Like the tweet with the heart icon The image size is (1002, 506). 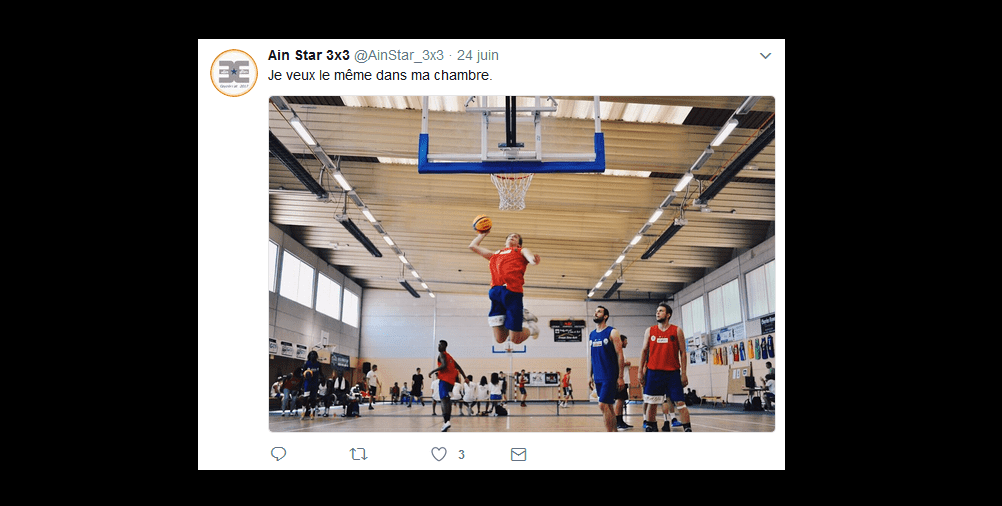(x=438, y=454)
